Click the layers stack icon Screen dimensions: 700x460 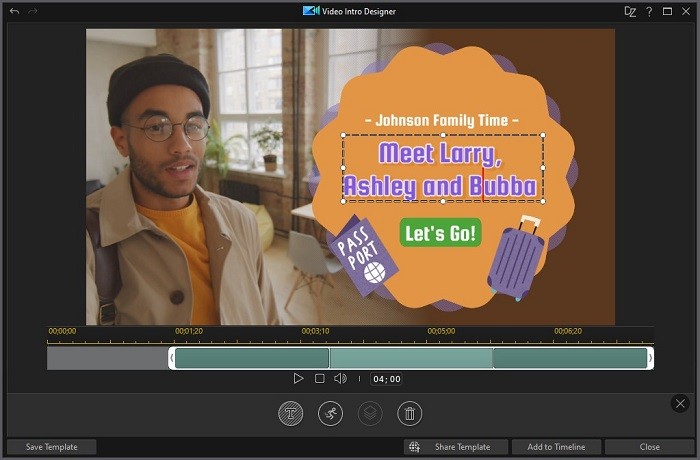pos(370,414)
